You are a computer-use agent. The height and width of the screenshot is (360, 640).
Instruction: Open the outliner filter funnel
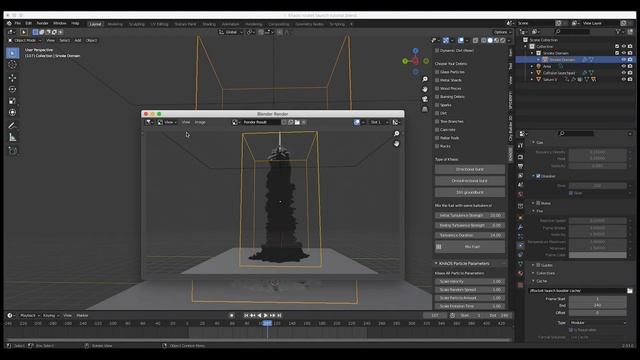618,31
